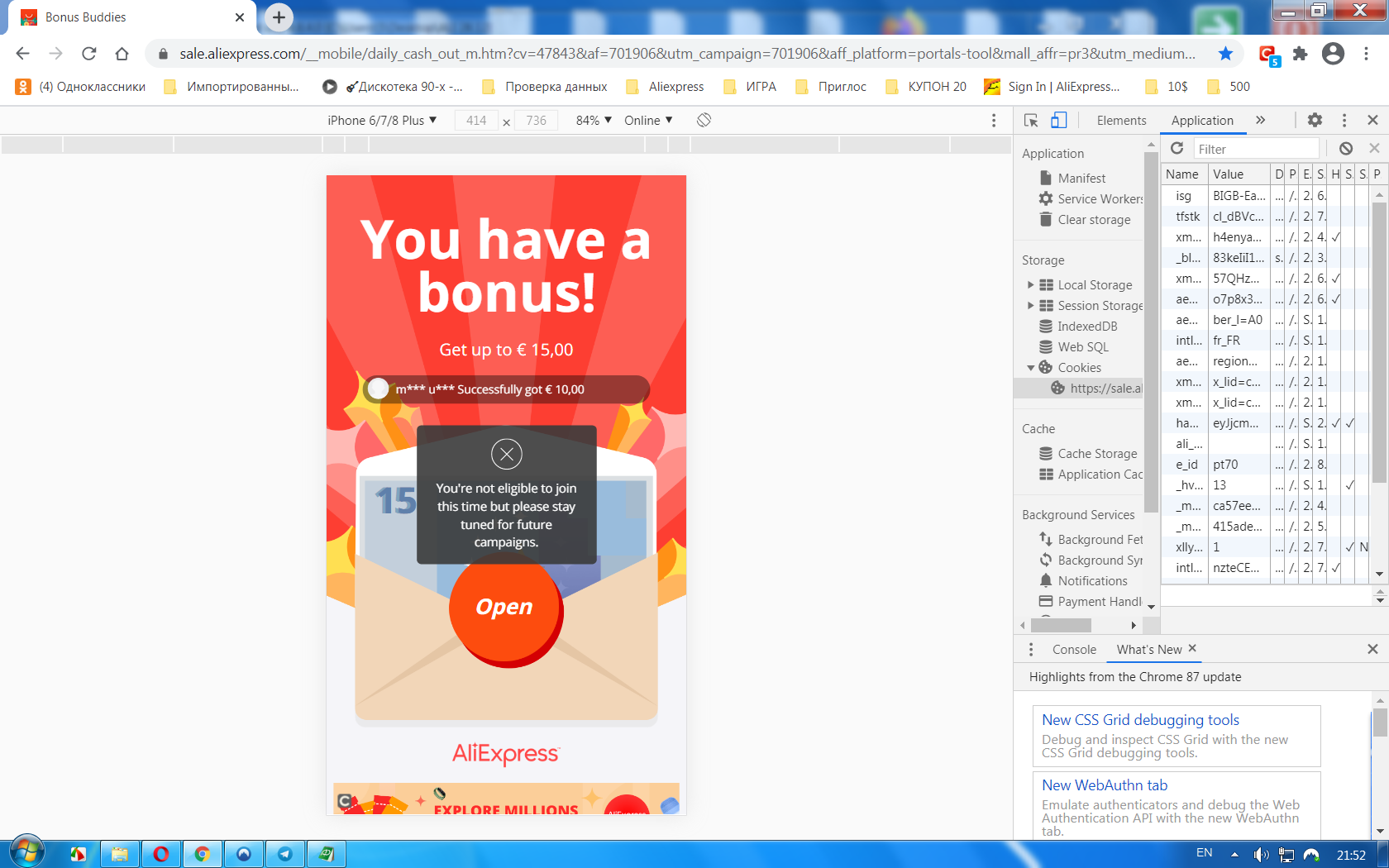Viewport: 1389px width, 868px height.
Task: Open the Extensions puzzle icon
Action: 1301,54
